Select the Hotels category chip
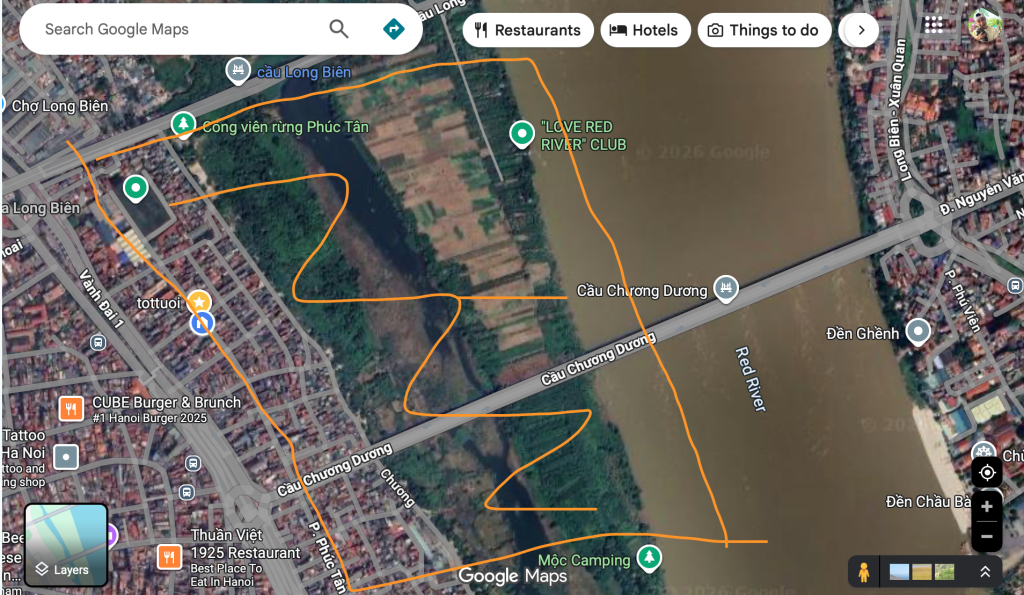Viewport: 1024px width, 595px height. 645,30
